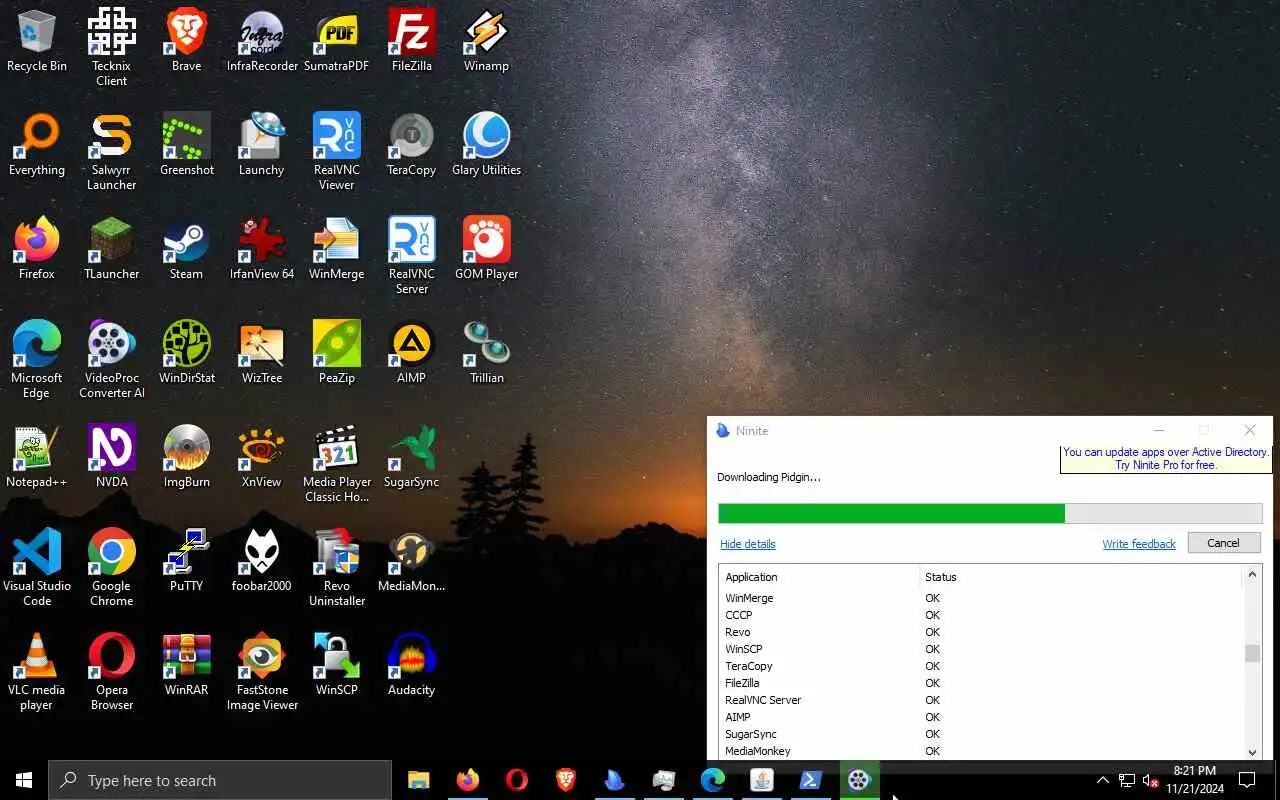Select the TLauncher desktop icon
Screen dimensions: 1280x800
111,249
